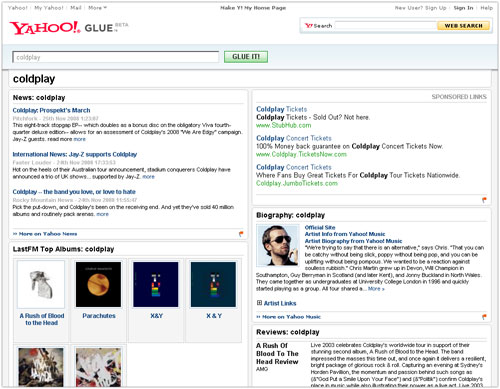Open 'the band you love, or love to hate' headline
The image size is (500, 389).
pyautogui.click(x=74, y=192)
